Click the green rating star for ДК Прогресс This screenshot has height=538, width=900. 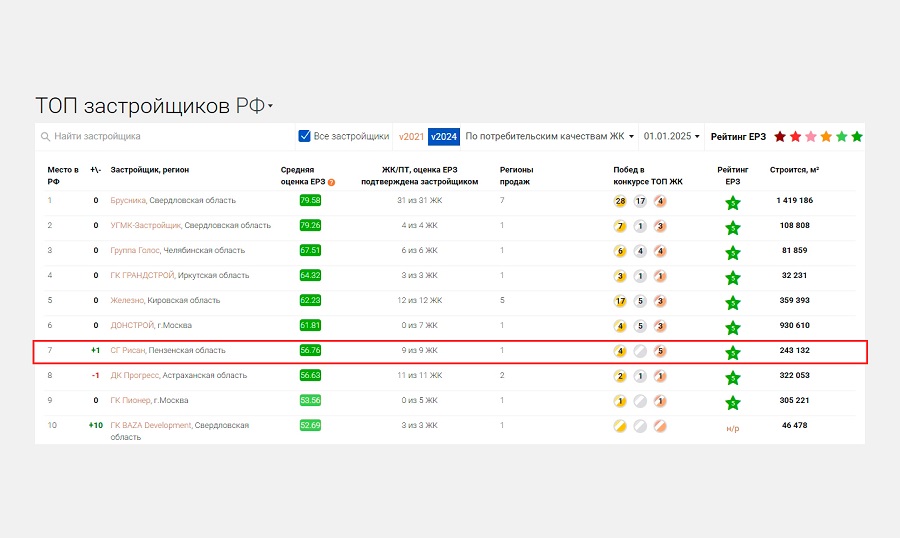[733, 377]
